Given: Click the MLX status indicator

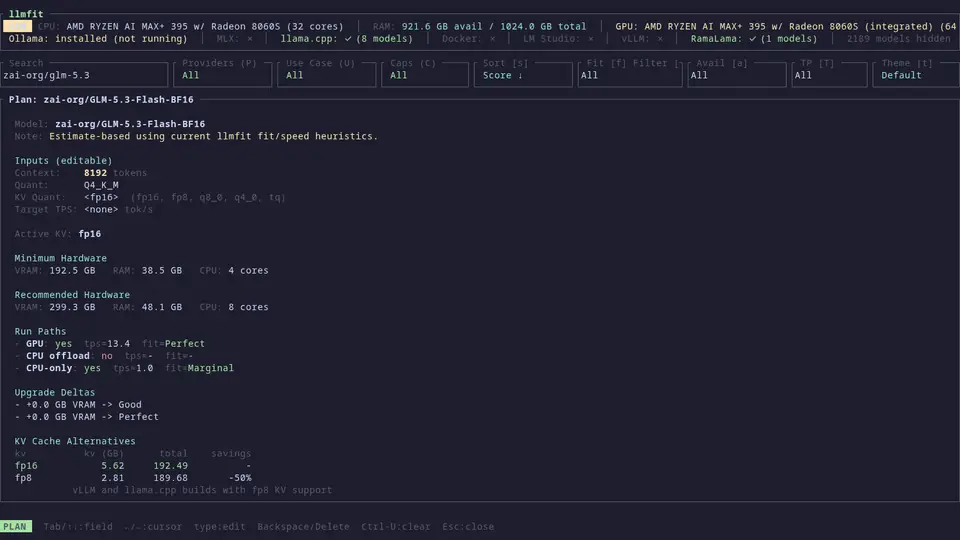Looking at the screenshot, I should coord(234,39).
